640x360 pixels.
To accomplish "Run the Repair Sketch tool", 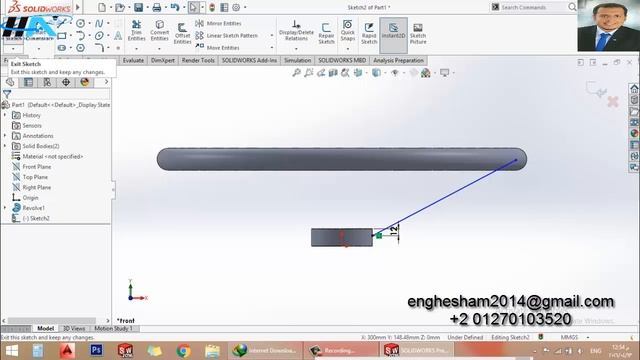I will tap(326, 33).
